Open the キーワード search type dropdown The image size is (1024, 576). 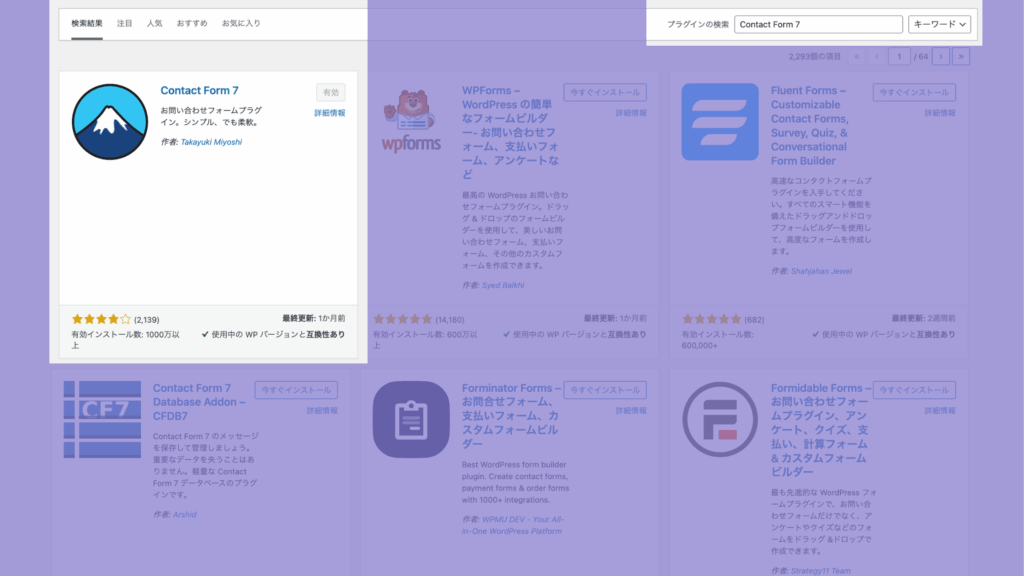(x=939, y=24)
